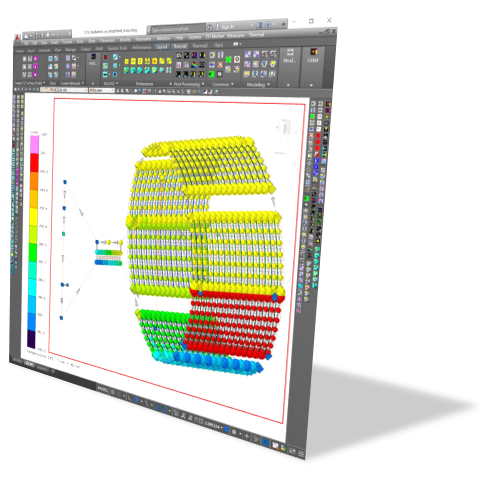Click the ribbon minimize toggle button

[236, 44]
